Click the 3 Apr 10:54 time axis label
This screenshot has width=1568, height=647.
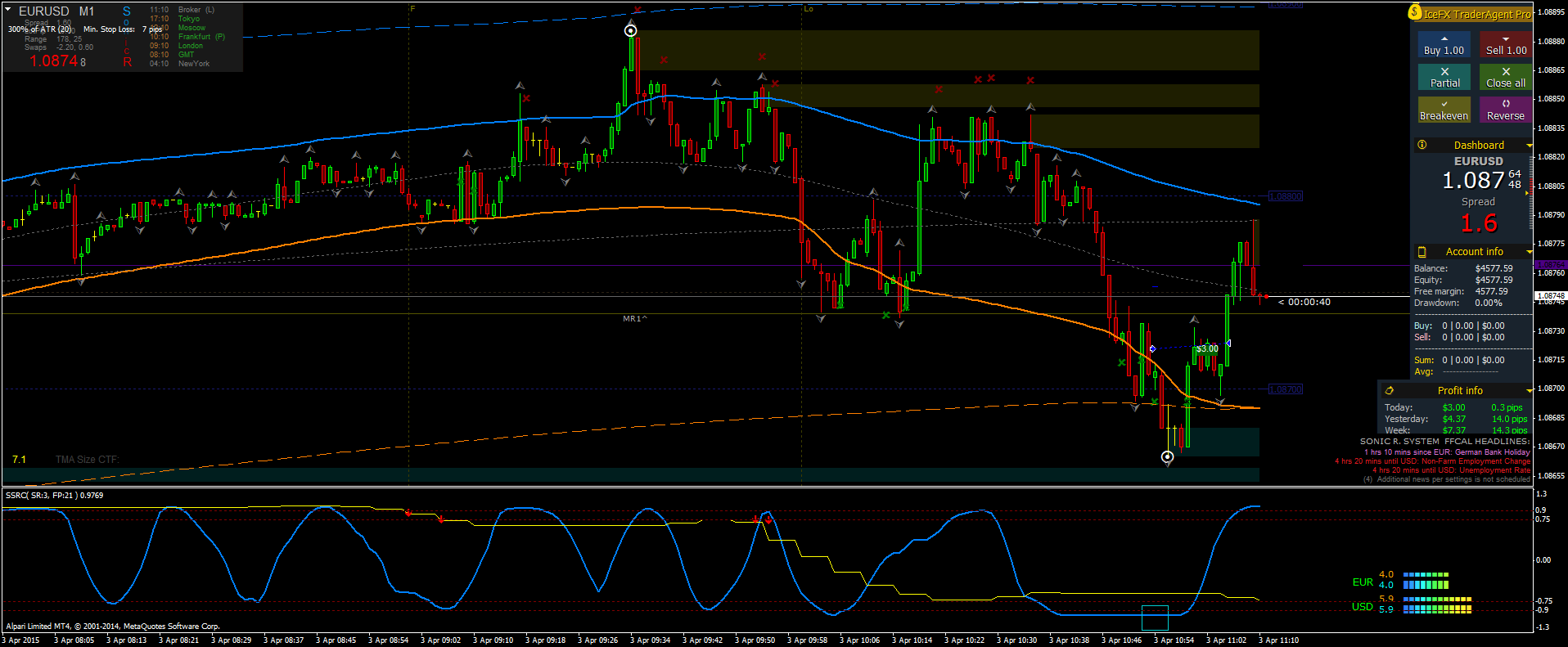coord(1174,640)
